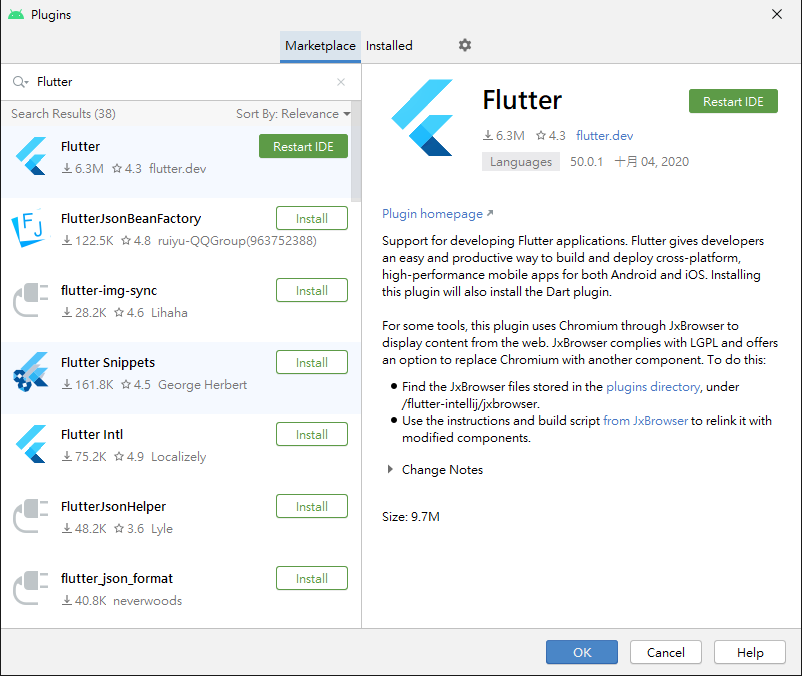Click the Flutter Intl logo icon
The height and width of the screenshot is (676, 802).
[31, 444]
